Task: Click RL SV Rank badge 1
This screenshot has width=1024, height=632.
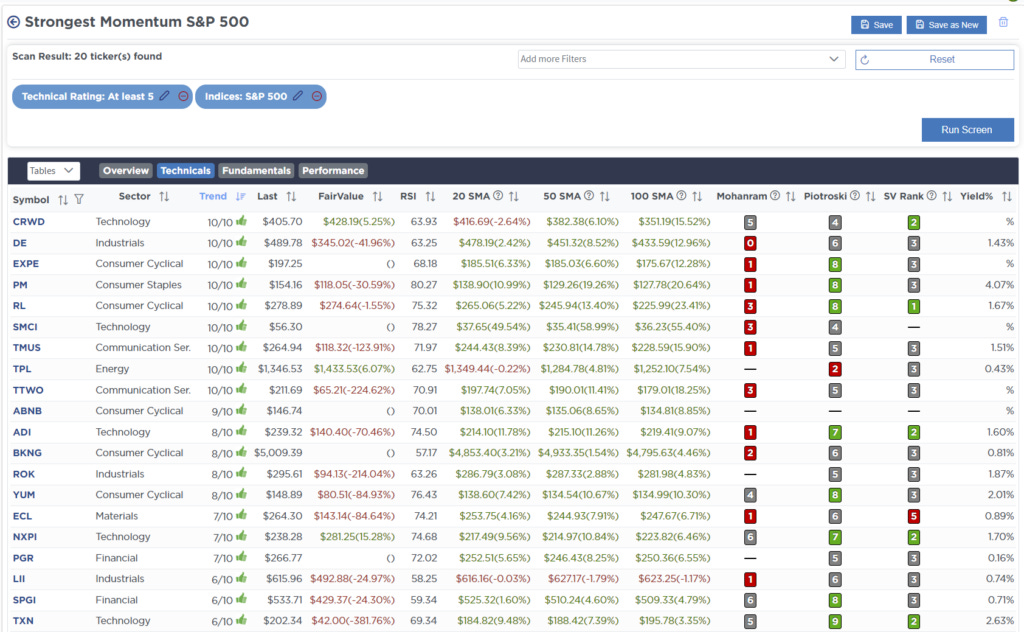Action: [x=914, y=306]
